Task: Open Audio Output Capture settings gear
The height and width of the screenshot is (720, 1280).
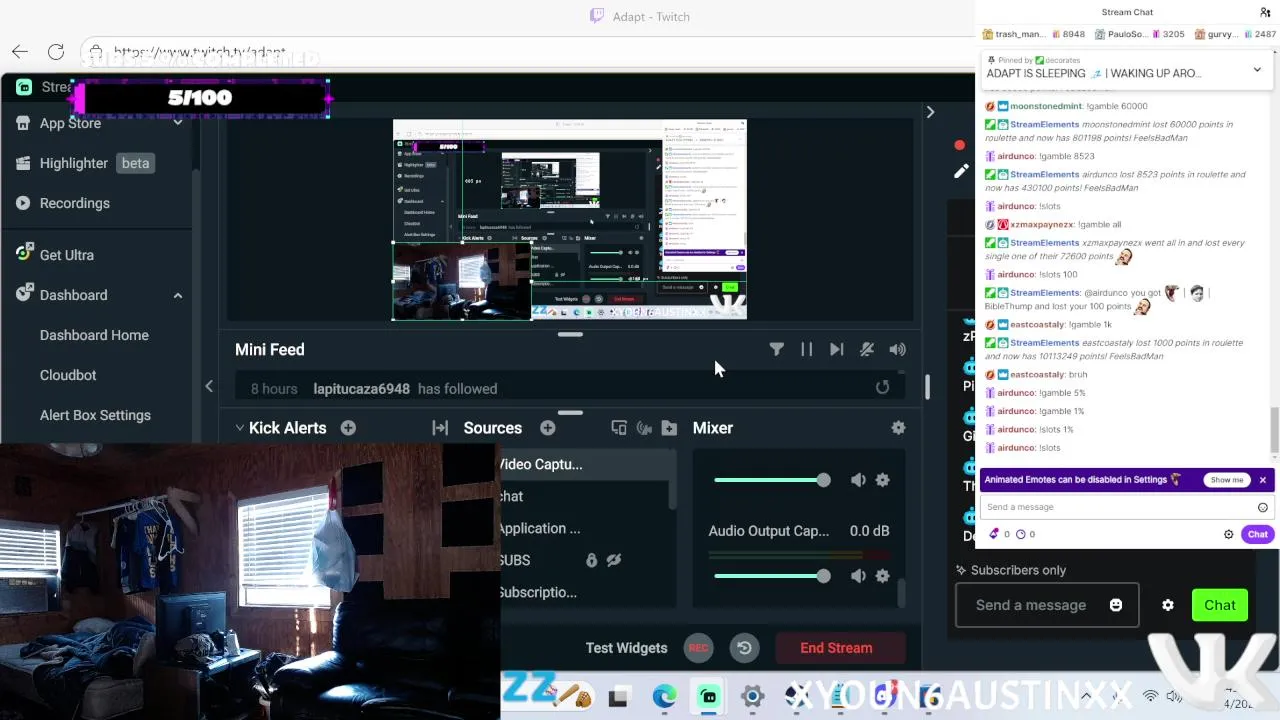Action: (x=882, y=576)
